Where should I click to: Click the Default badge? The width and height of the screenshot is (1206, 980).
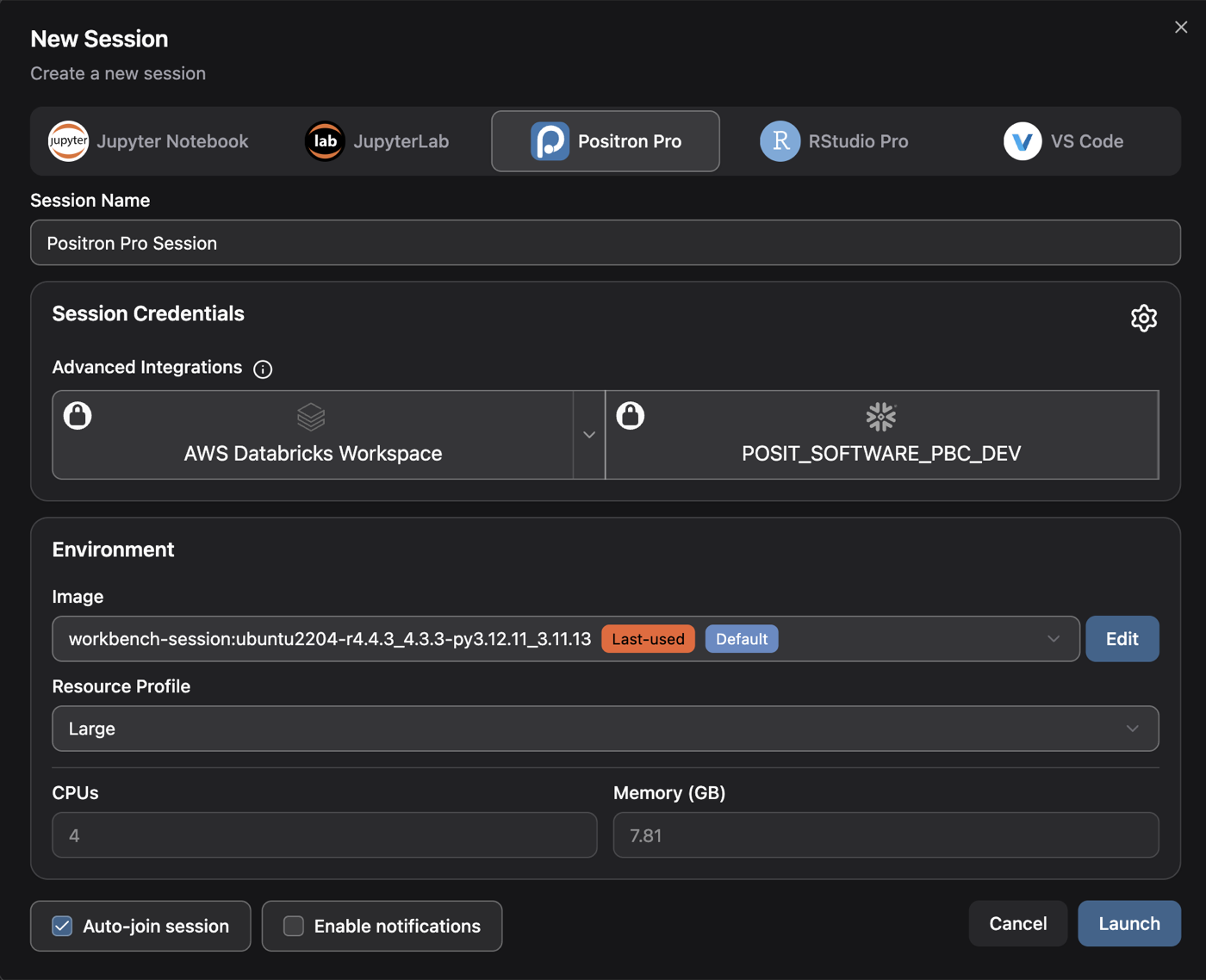coord(742,639)
